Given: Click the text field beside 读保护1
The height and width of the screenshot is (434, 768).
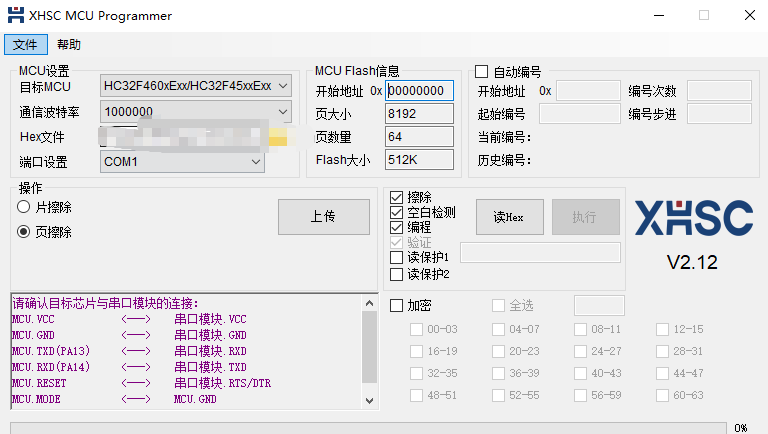Looking at the screenshot, I should (540, 252).
